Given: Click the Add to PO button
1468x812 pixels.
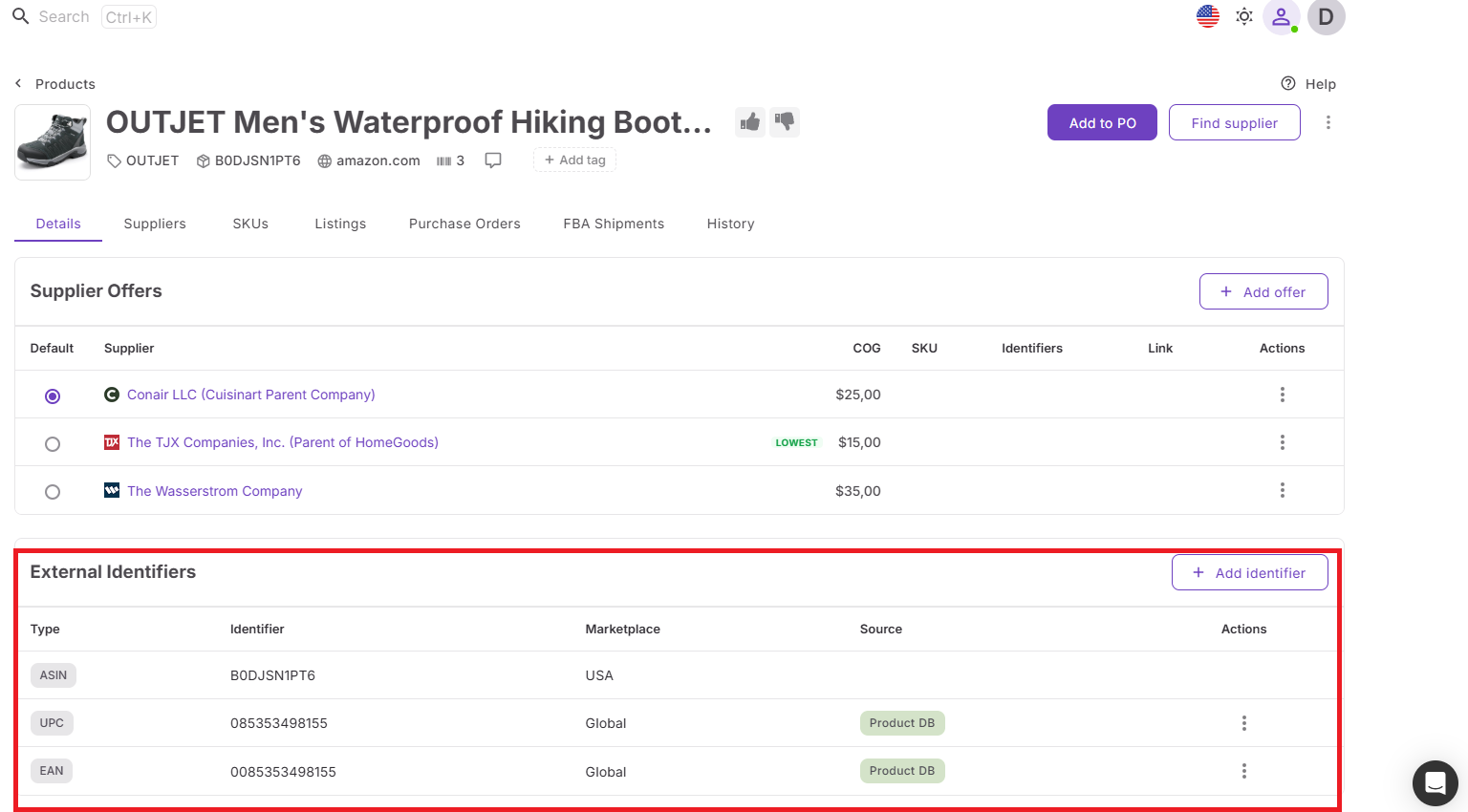Looking at the screenshot, I should 1103,122.
